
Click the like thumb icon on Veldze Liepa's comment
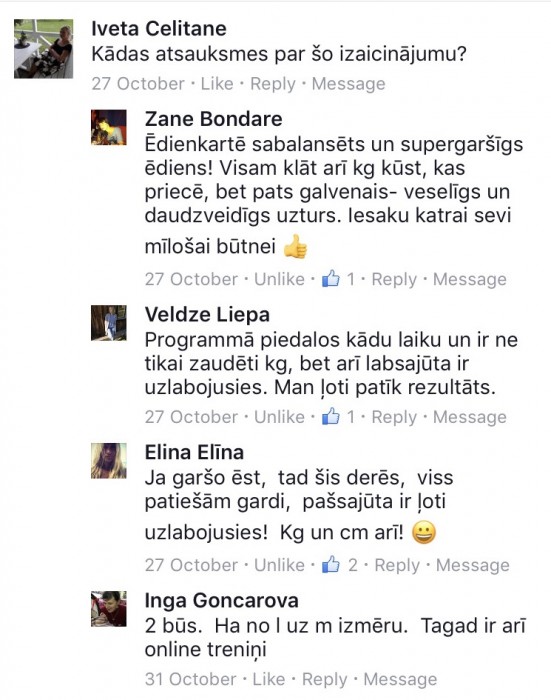point(330,416)
